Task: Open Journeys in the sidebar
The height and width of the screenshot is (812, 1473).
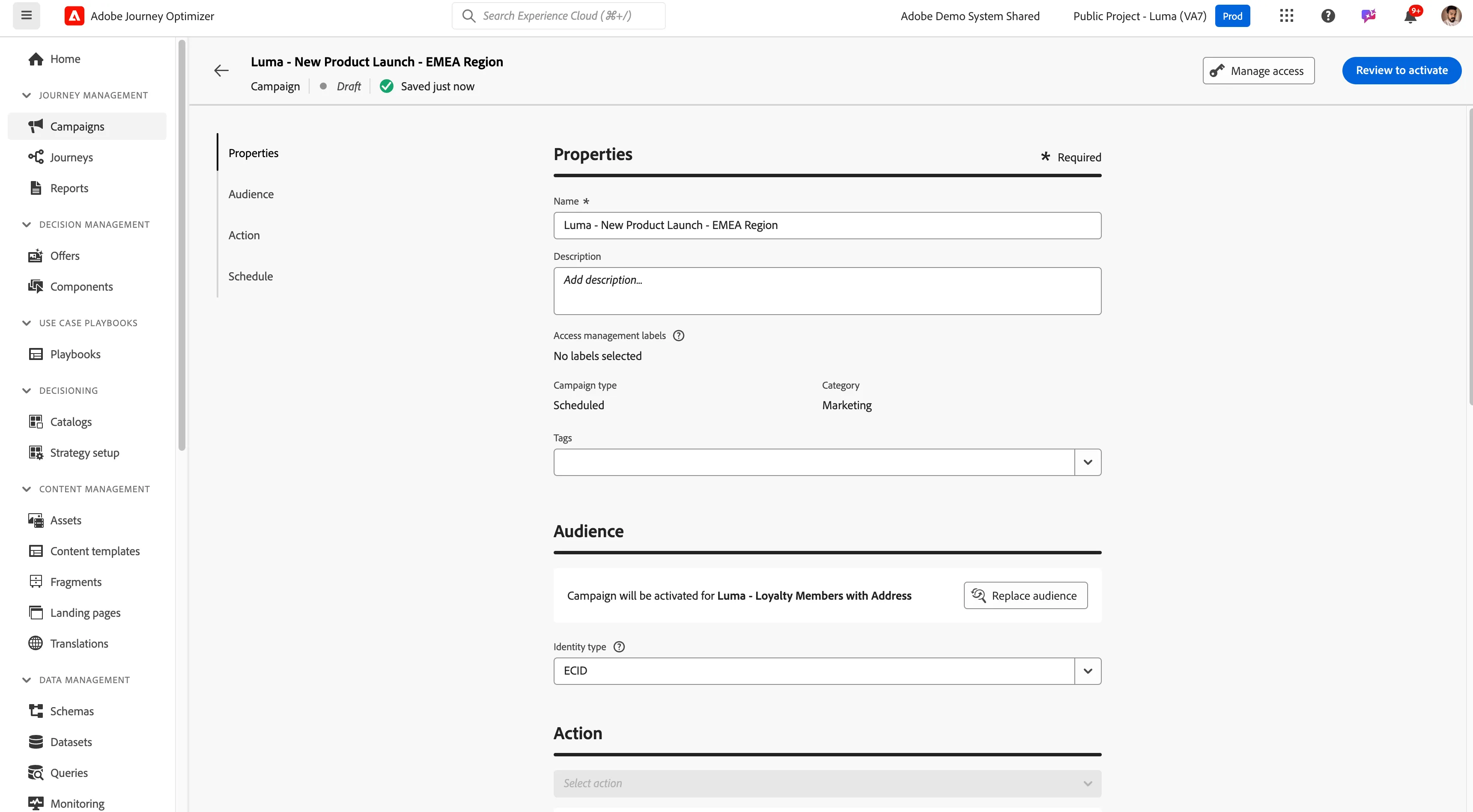Action: click(87, 157)
